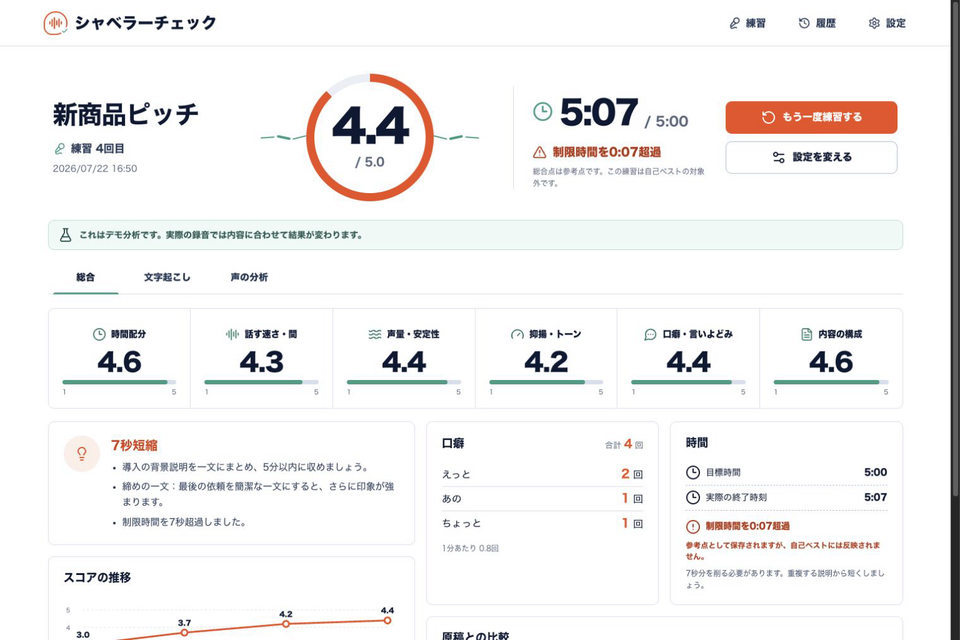Click the あの row in 口癖 list
This screenshot has width=960, height=640.
tap(542, 499)
